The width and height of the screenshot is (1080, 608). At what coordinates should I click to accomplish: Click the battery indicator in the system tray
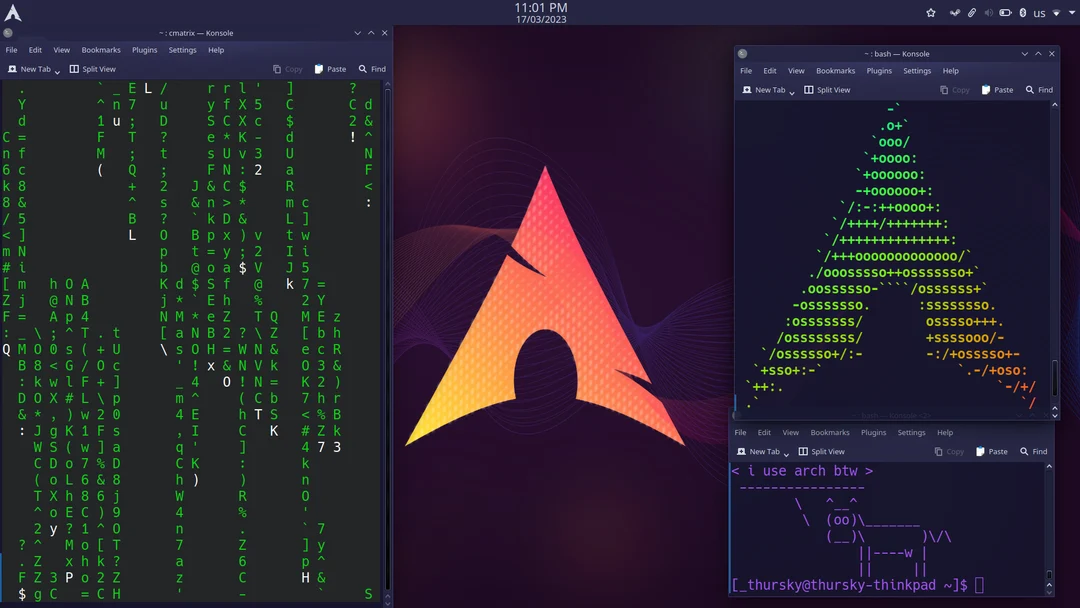pyautogui.click(x=1006, y=13)
